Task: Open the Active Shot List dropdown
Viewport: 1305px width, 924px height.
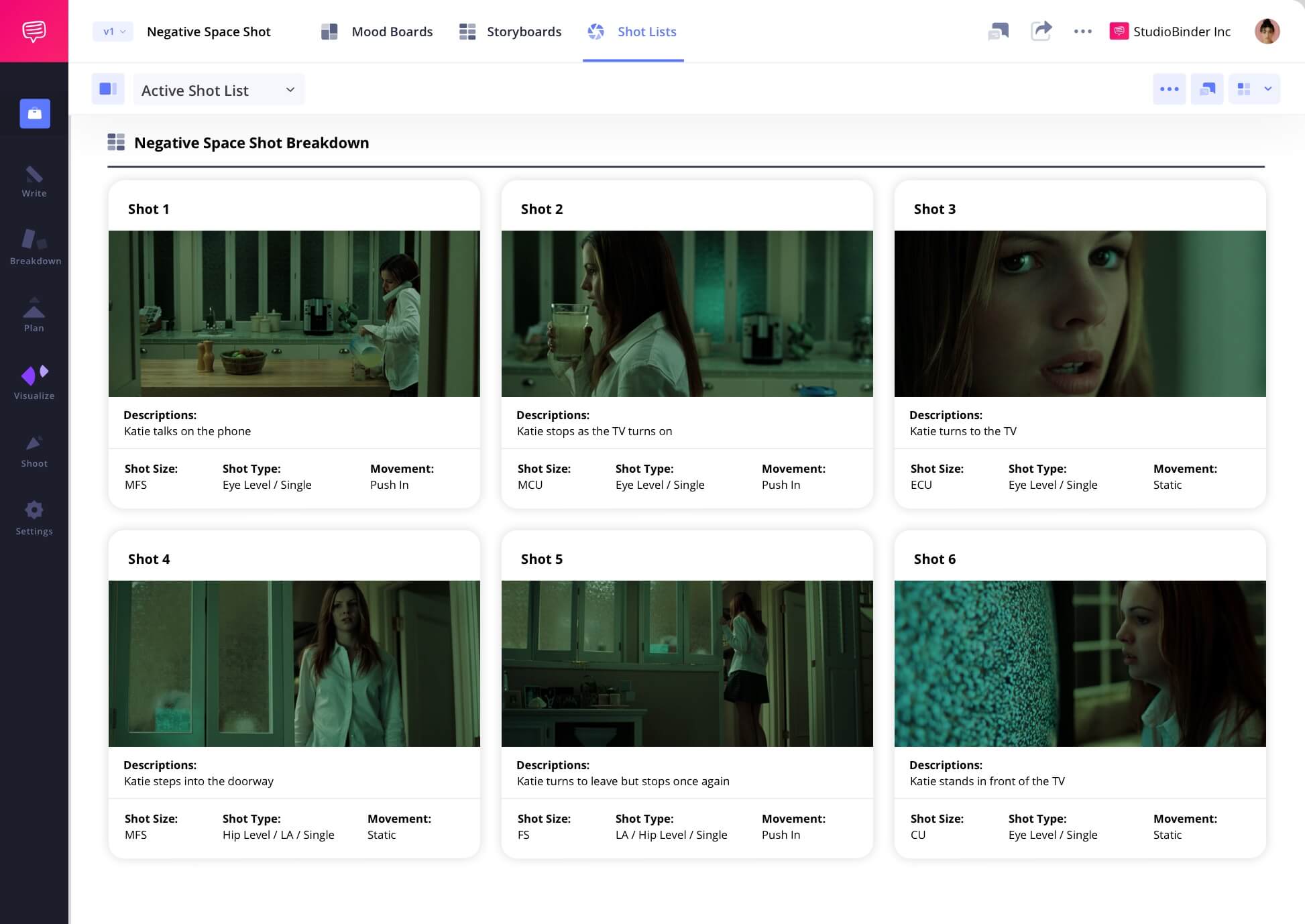Action: (219, 89)
